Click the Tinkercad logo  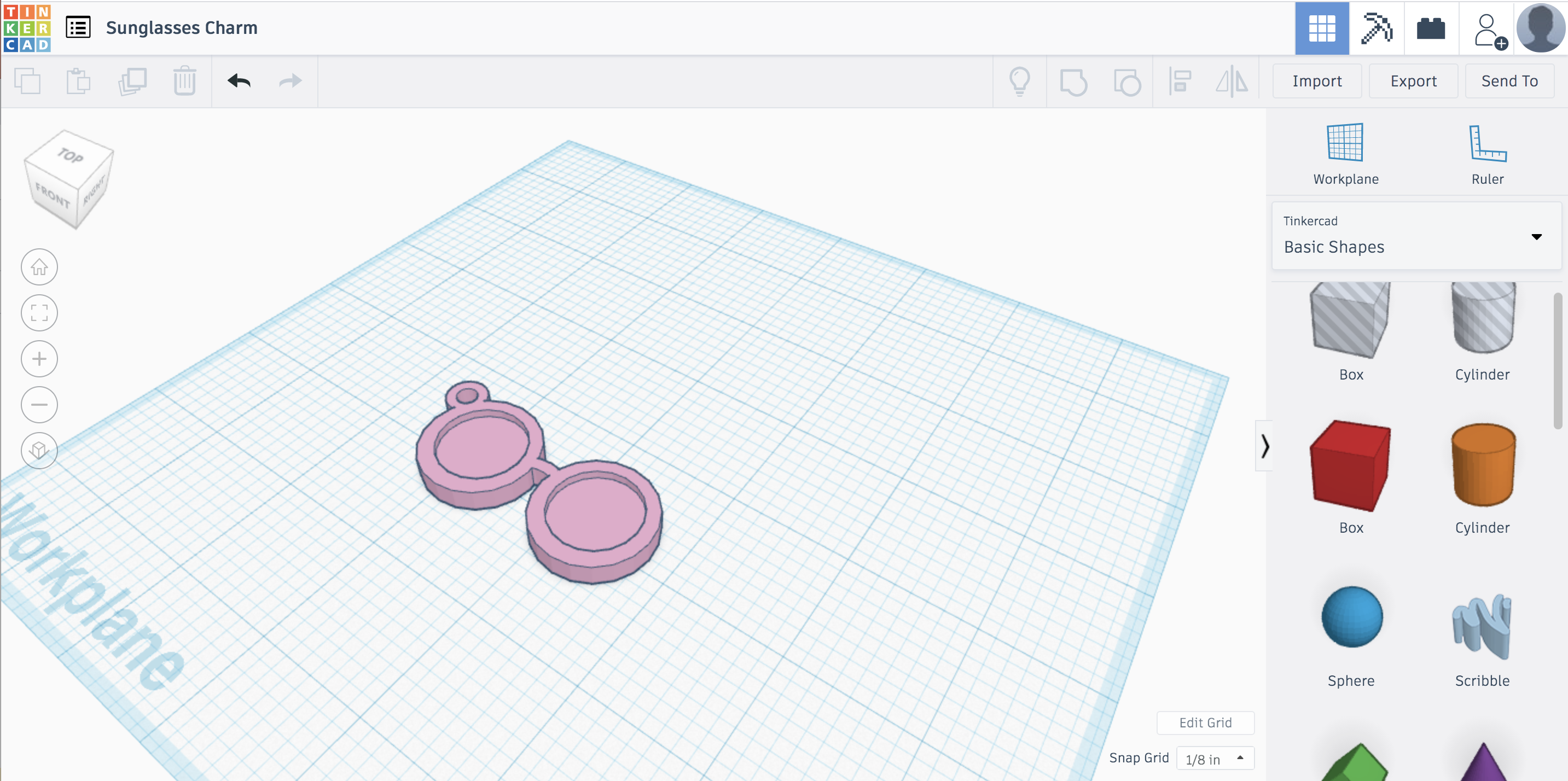27,28
